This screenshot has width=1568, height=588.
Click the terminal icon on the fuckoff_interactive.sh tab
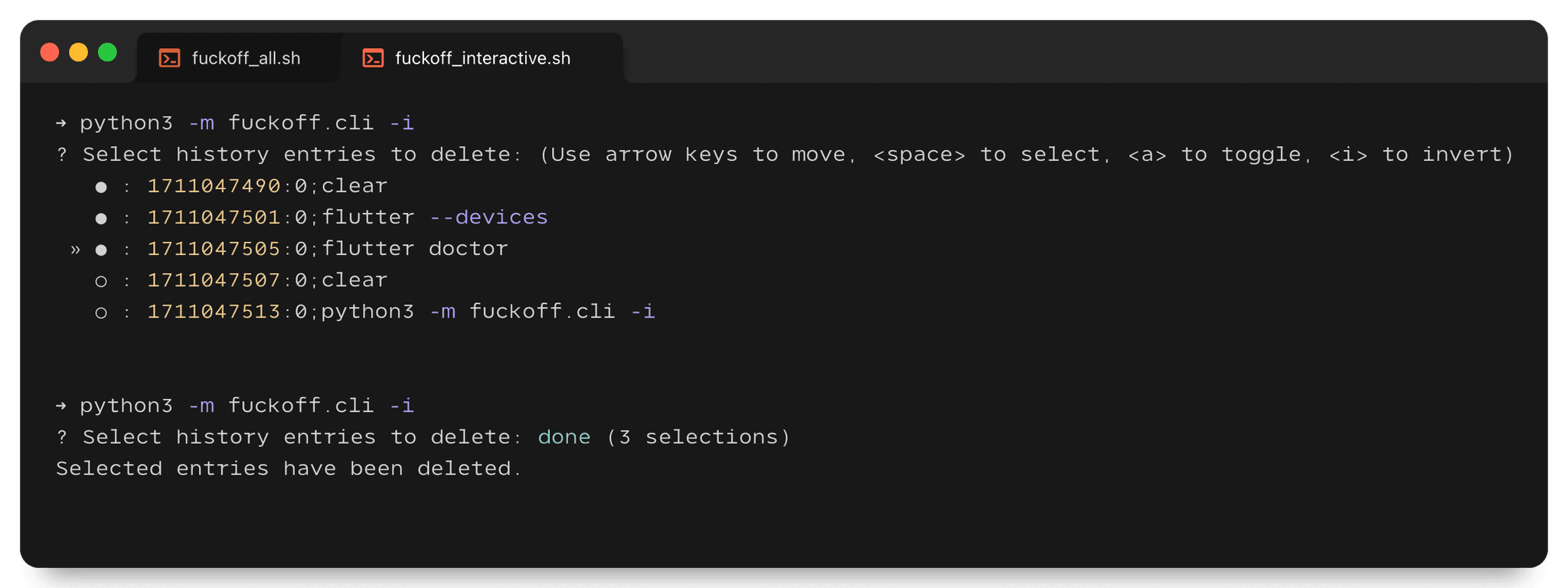[x=373, y=58]
